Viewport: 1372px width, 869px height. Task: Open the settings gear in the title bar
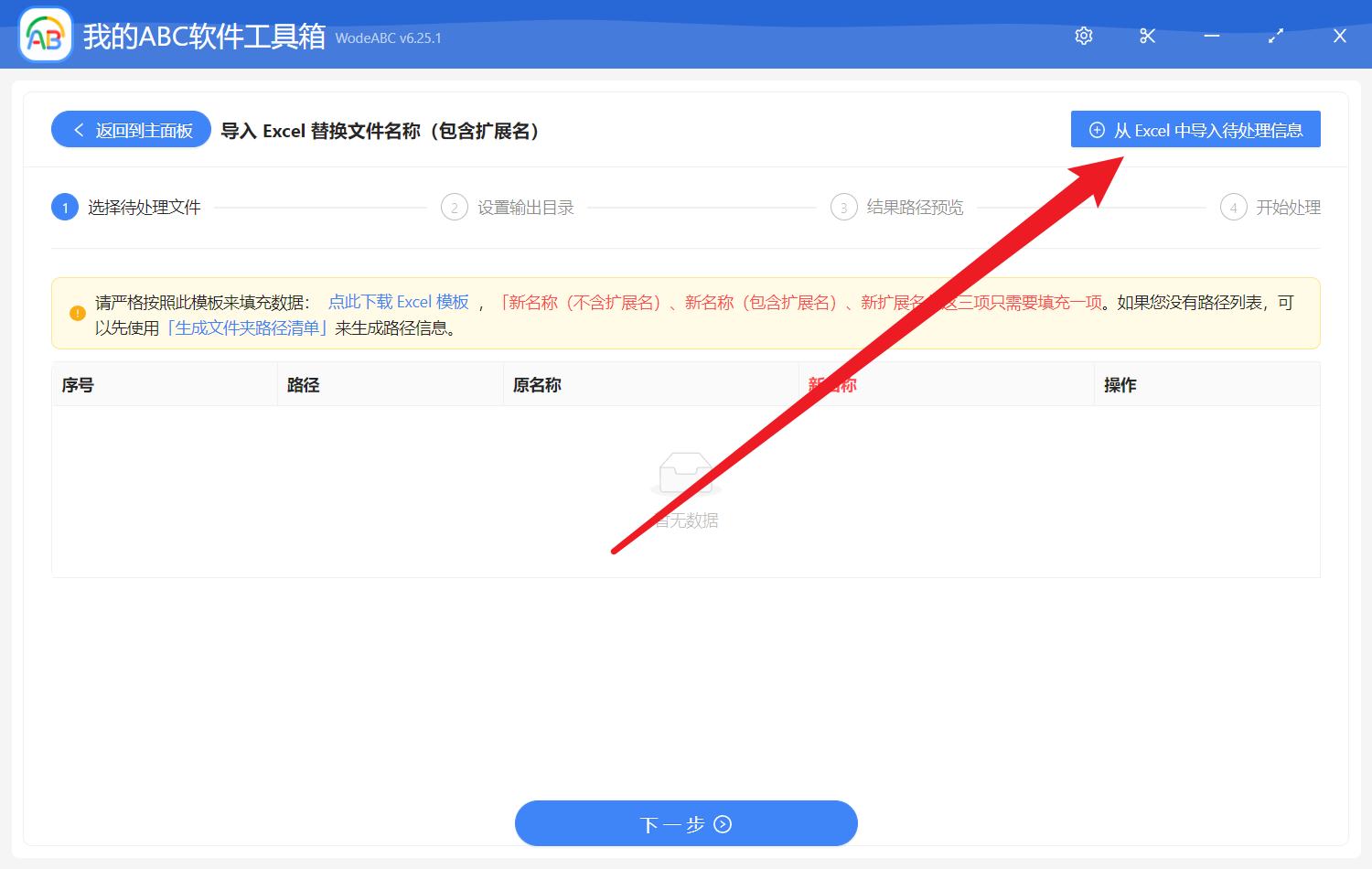click(x=1083, y=36)
